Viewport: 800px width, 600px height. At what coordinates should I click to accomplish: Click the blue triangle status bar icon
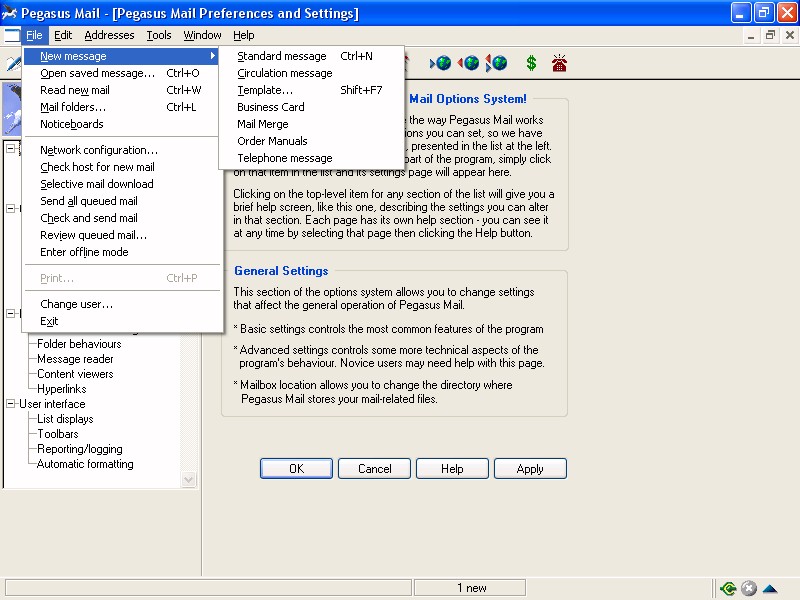click(770, 589)
